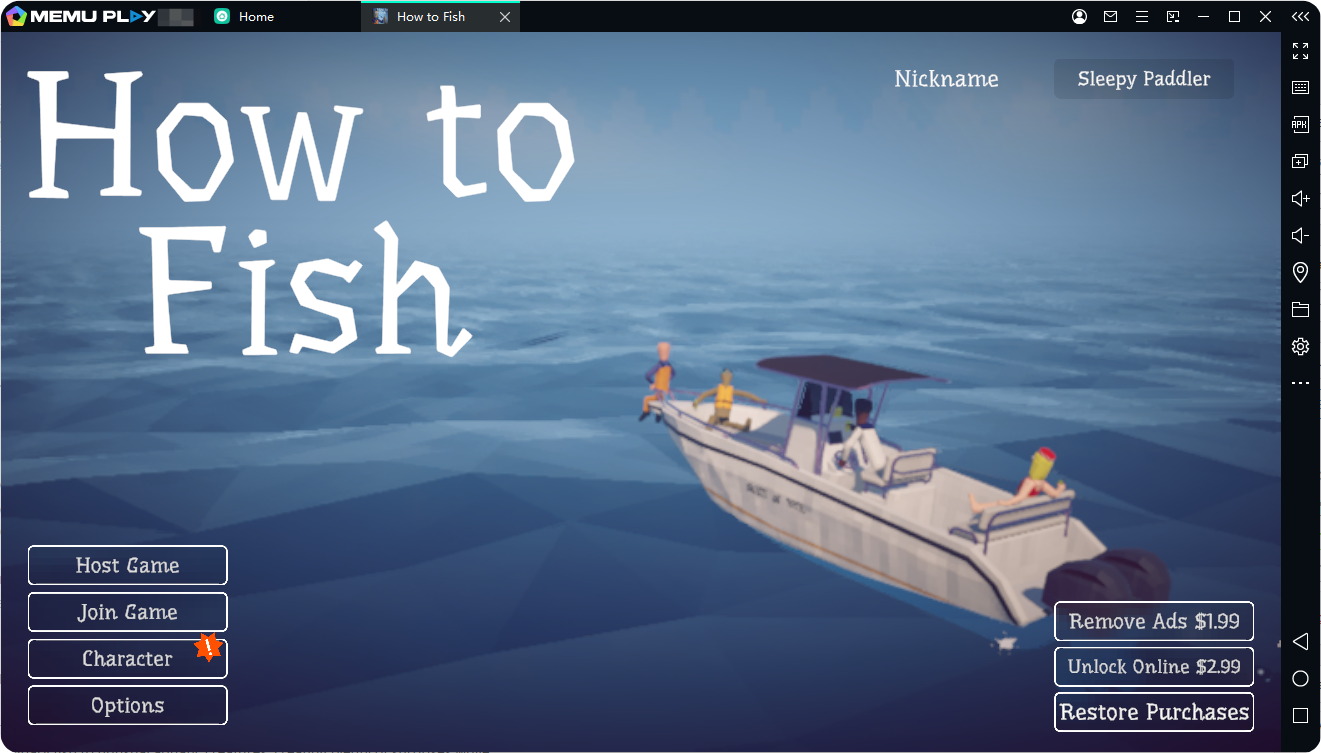Viewport: 1321px width, 753px height.
Task: Click the Host Game button
Action: coord(127,565)
